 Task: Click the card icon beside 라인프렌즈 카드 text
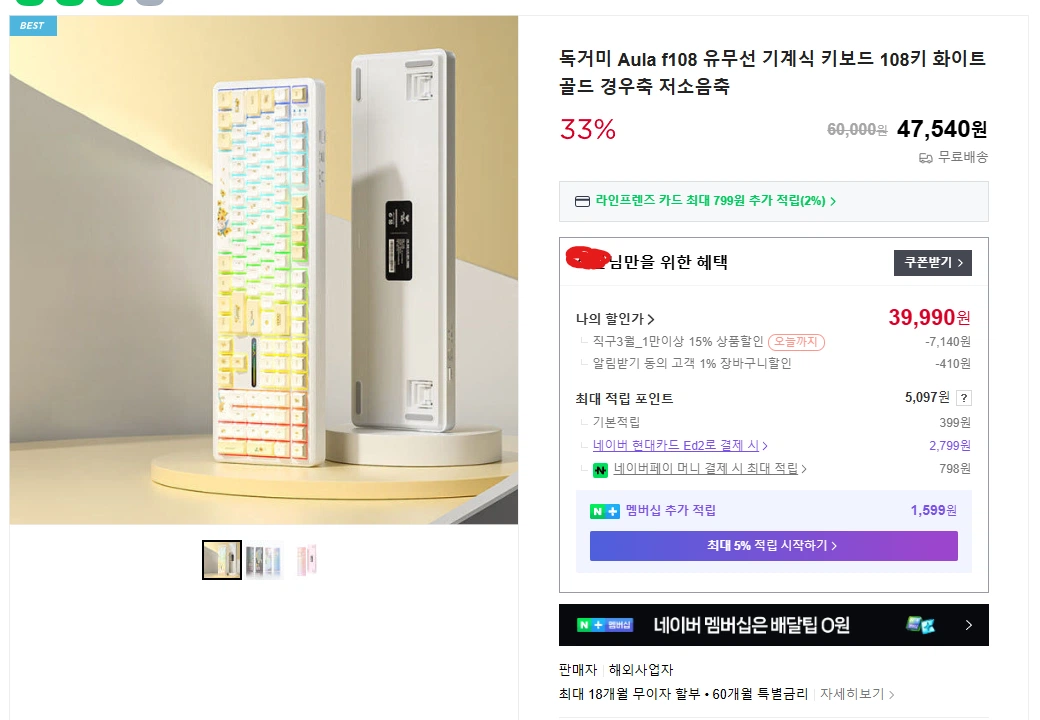click(x=581, y=201)
